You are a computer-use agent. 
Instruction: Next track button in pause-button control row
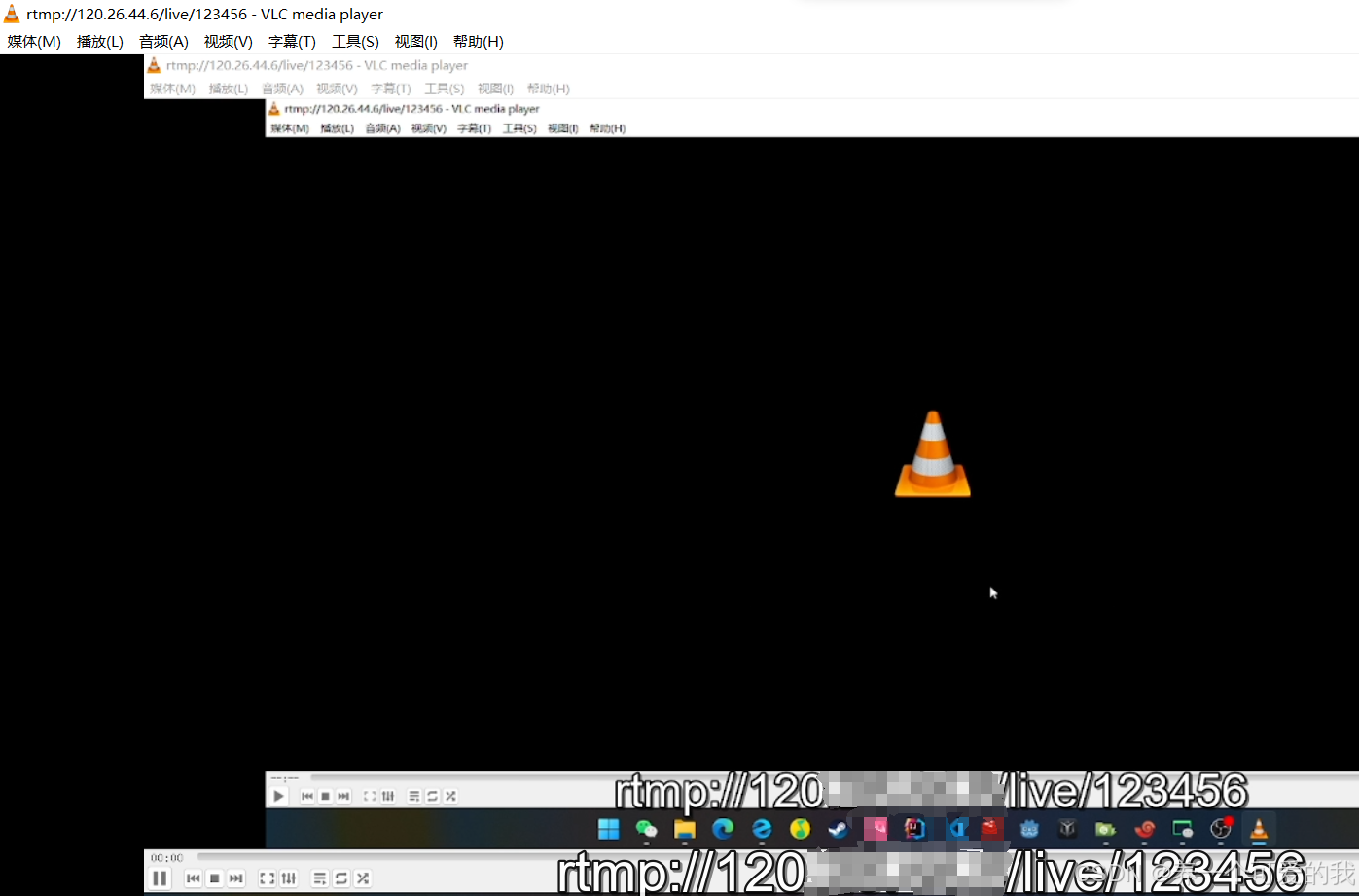click(x=236, y=878)
